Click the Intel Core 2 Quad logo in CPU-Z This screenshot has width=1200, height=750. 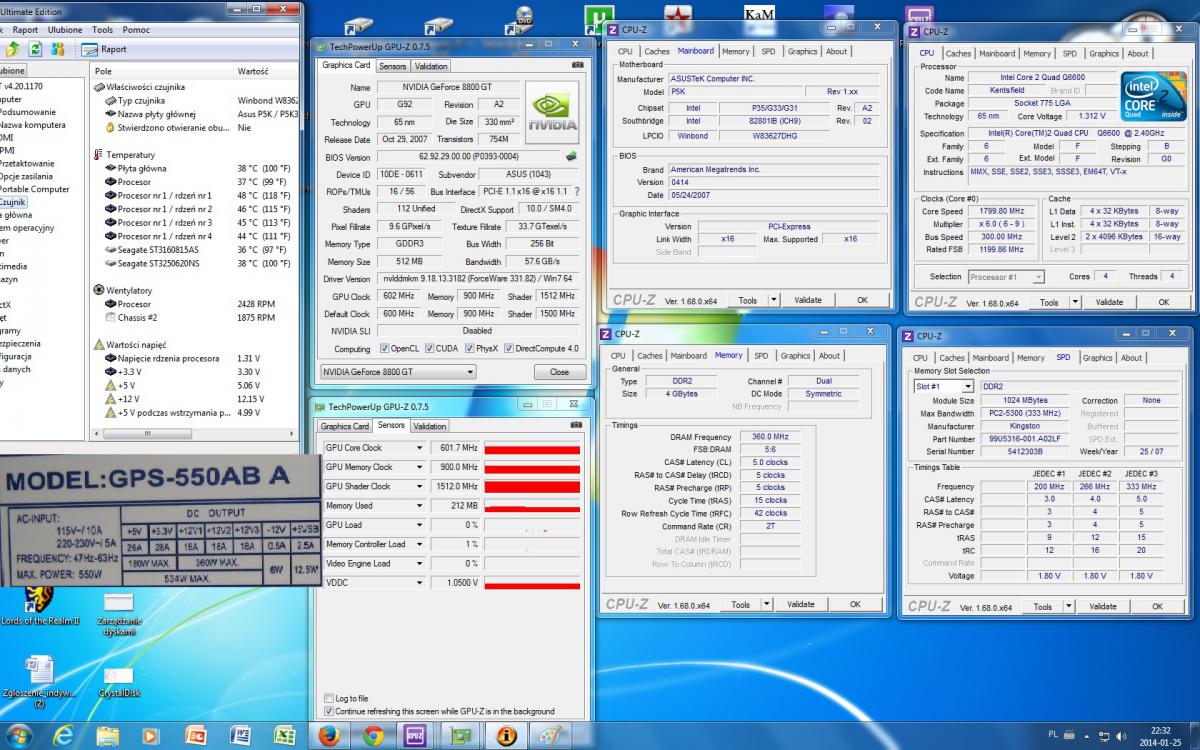1152,97
